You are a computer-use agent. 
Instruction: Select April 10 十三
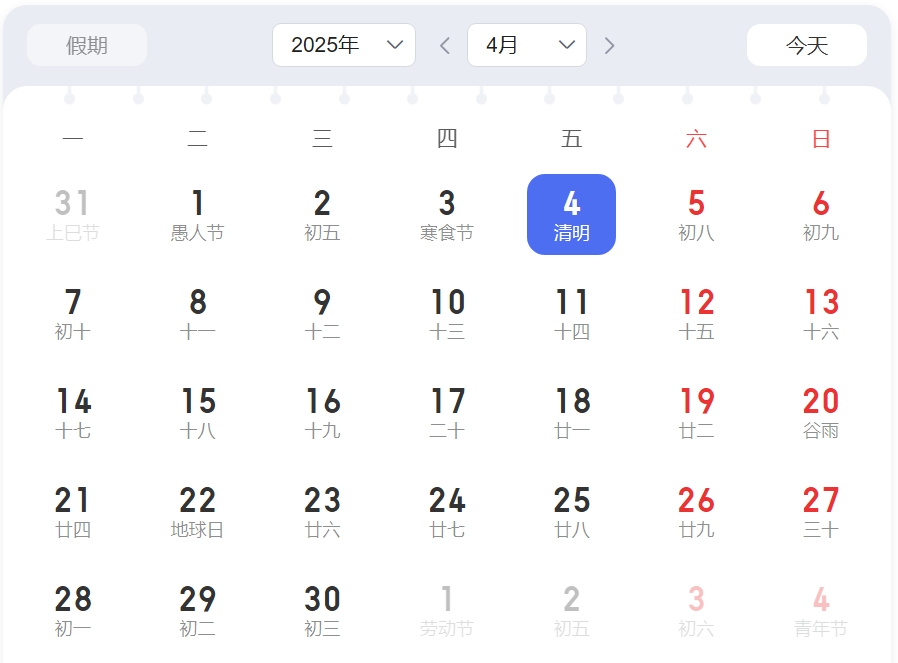pyautogui.click(x=447, y=314)
